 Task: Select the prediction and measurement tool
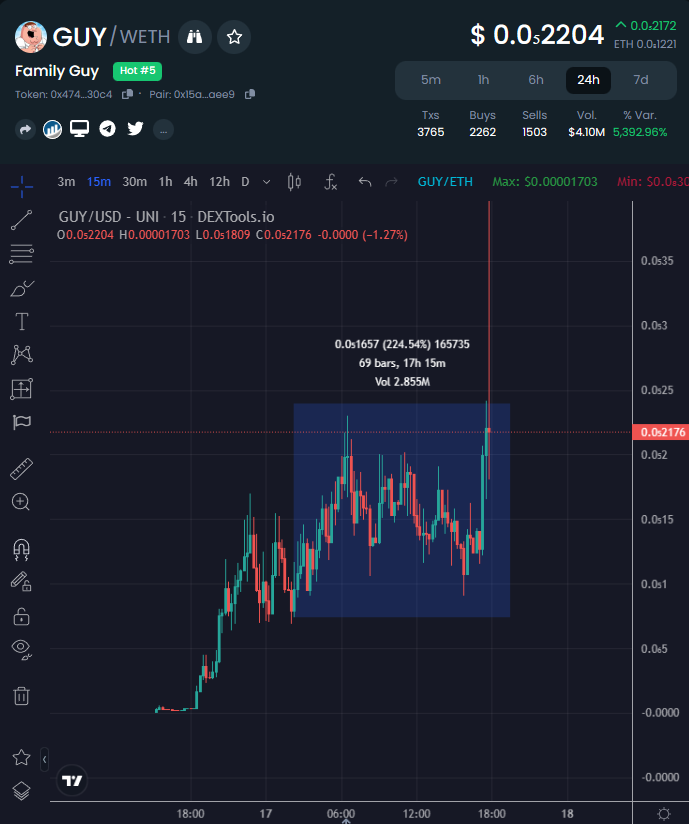(22, 389)
